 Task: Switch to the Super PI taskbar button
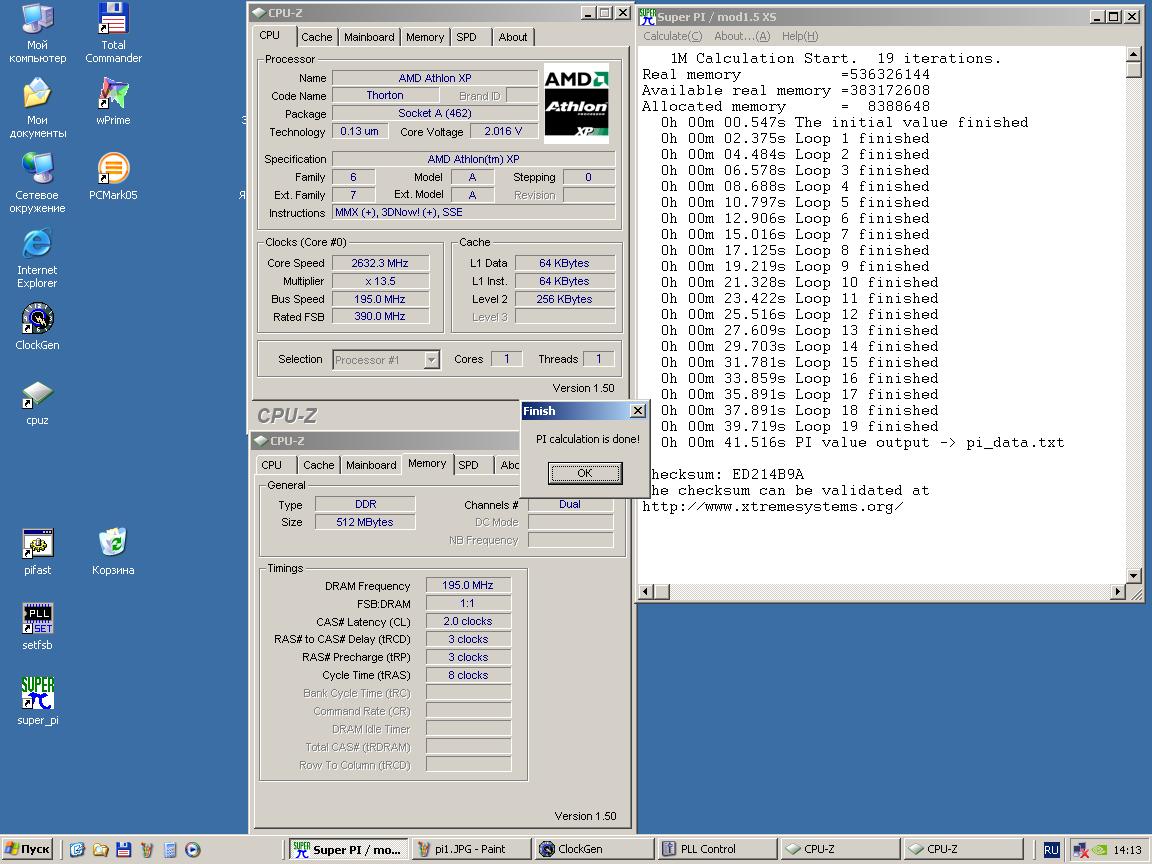347,849
